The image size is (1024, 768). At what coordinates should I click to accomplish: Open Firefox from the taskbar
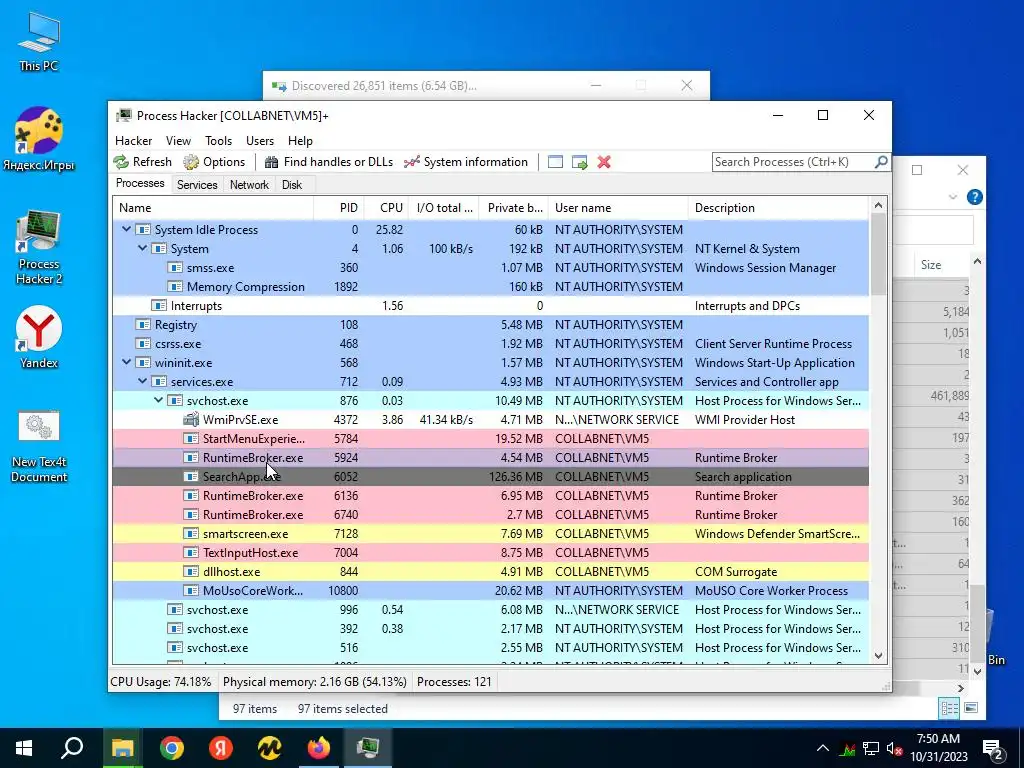319,748
